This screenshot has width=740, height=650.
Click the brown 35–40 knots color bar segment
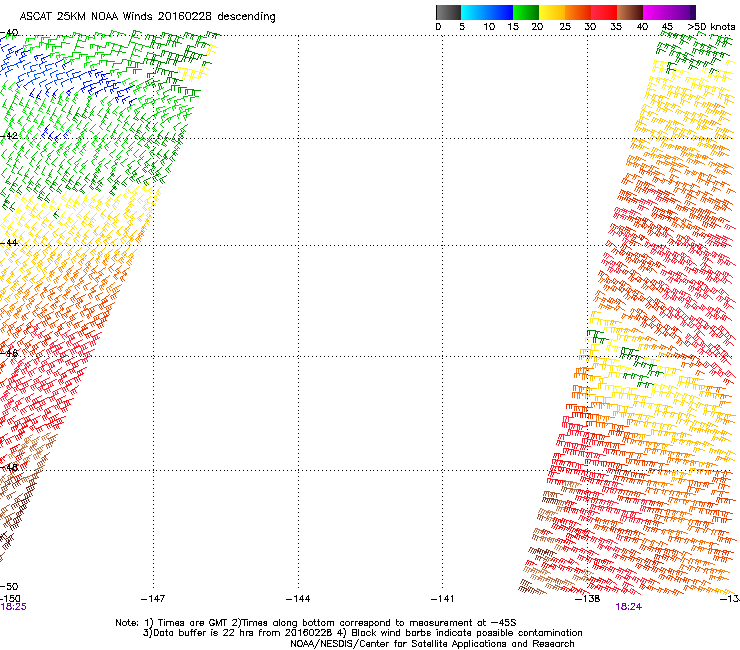(x=630, y=12)
